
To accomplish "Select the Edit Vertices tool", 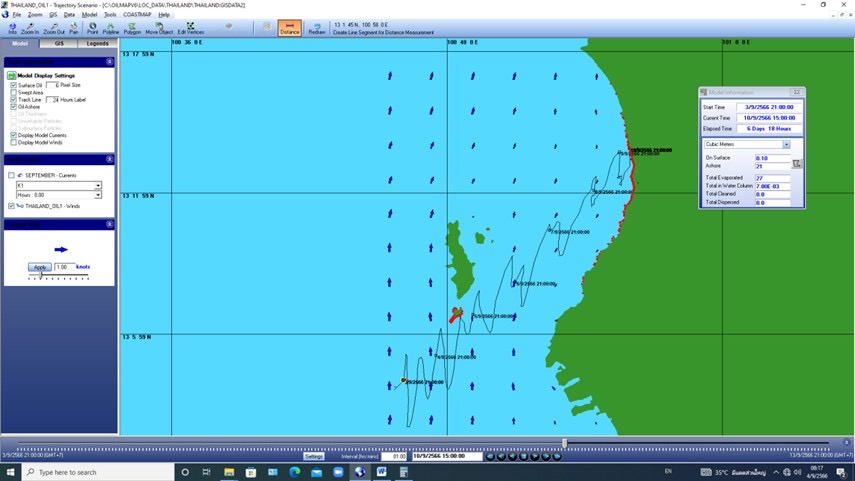I will click(x=190, y=27).
